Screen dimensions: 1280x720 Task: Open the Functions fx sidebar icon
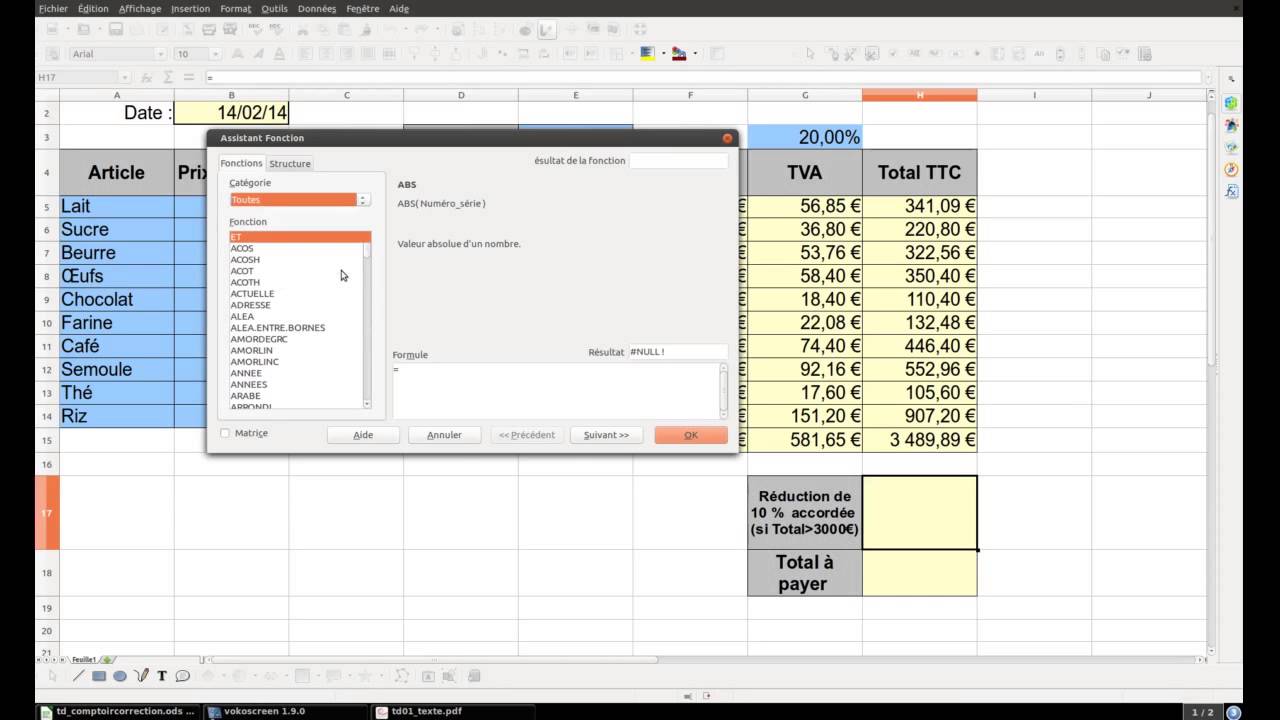click(x=1231, y=192)
